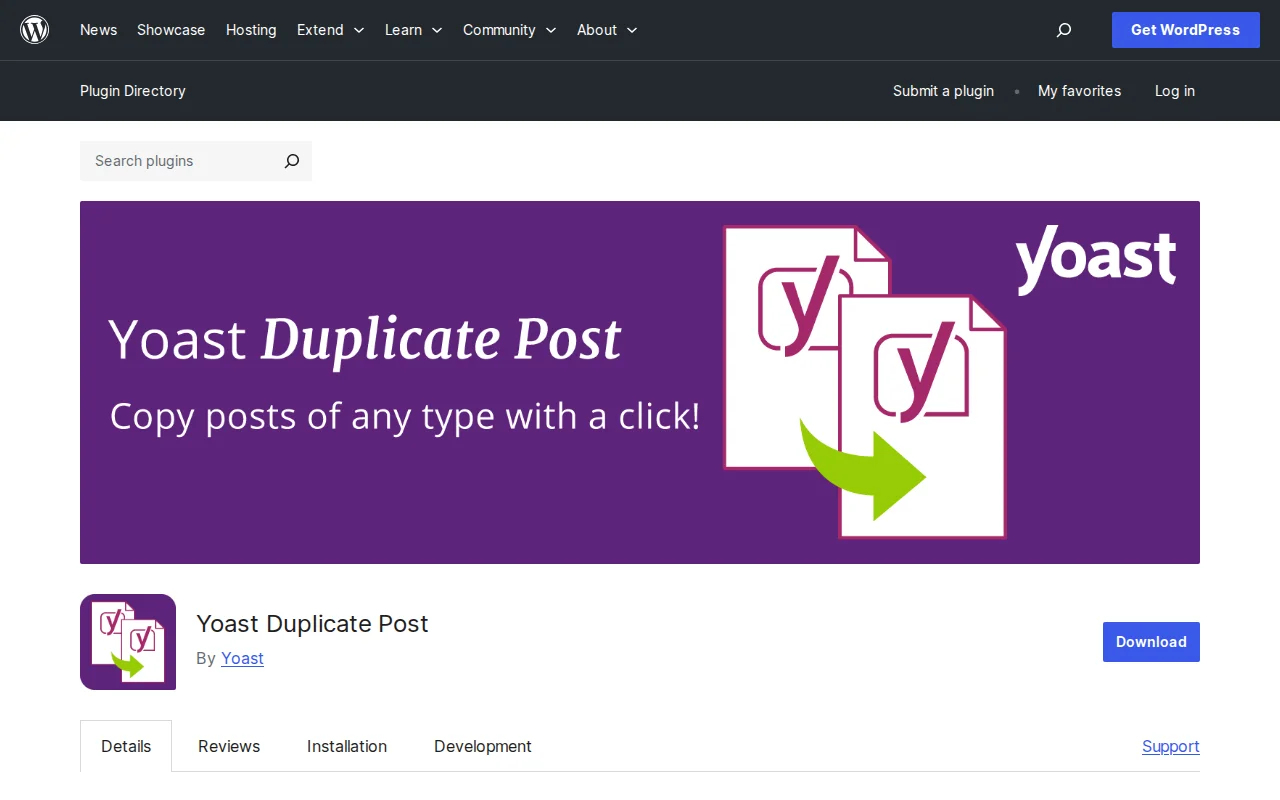
Task: Go to the News menu item
Action: (98, 30)
